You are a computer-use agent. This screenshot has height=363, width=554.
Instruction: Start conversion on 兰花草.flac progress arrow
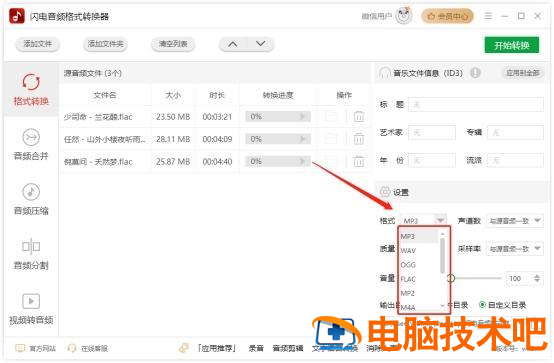pyautogui.click(x=302, y=117)
